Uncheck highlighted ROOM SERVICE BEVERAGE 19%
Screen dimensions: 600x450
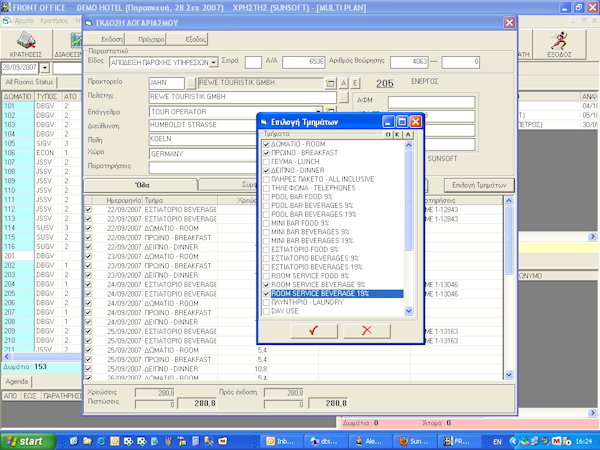(266, 293)
